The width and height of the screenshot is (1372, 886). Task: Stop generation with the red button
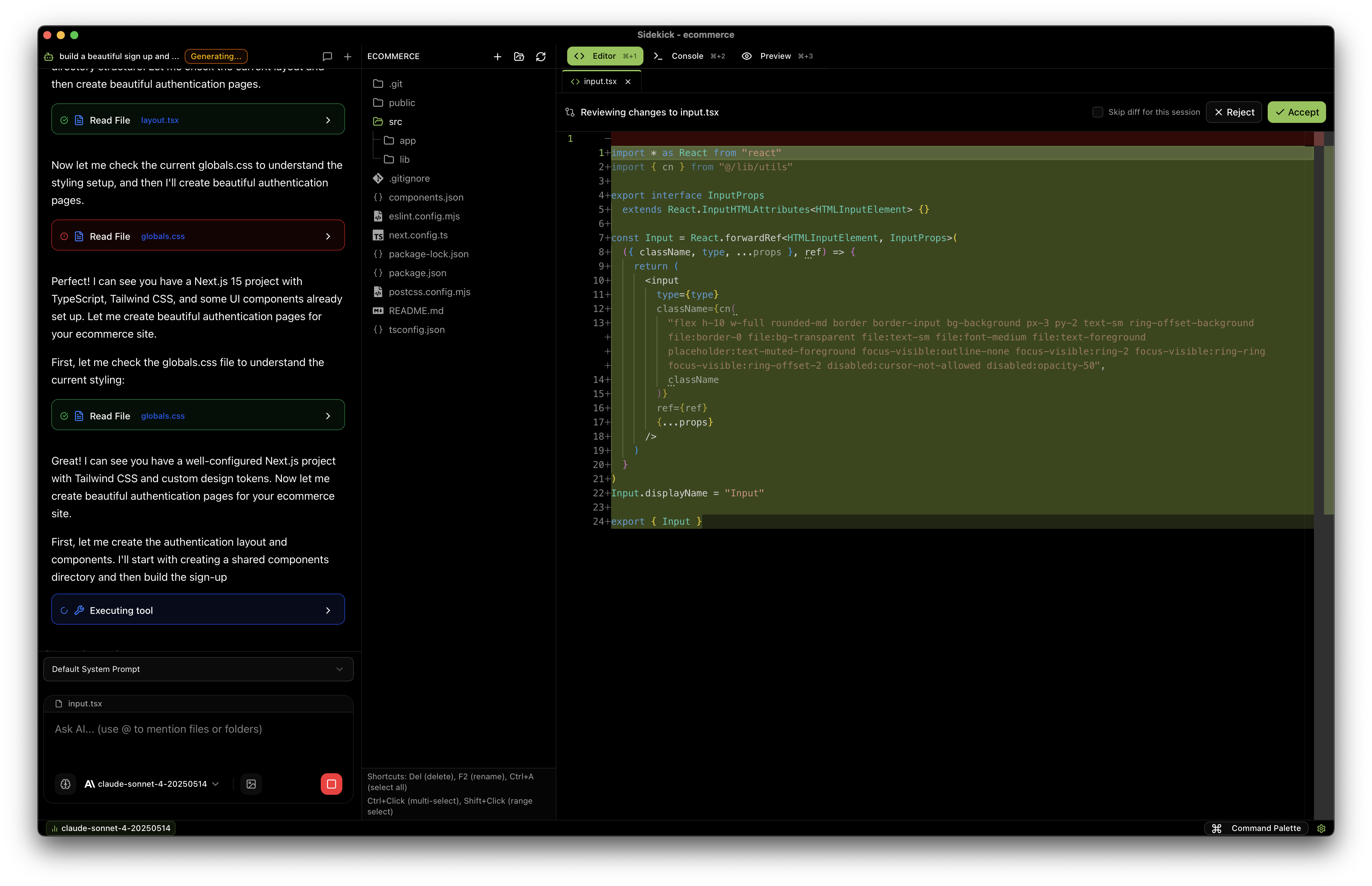(x=331, y=784)
